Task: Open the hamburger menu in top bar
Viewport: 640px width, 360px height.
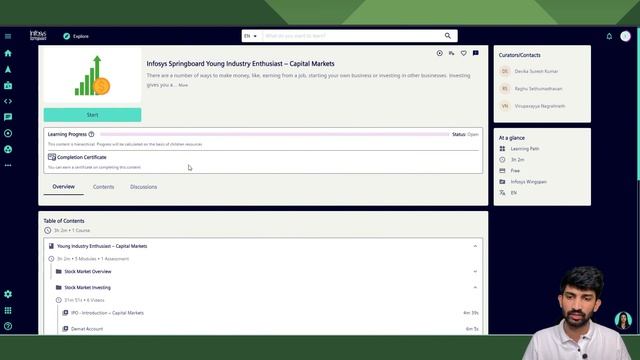Action: pos(8,36)
